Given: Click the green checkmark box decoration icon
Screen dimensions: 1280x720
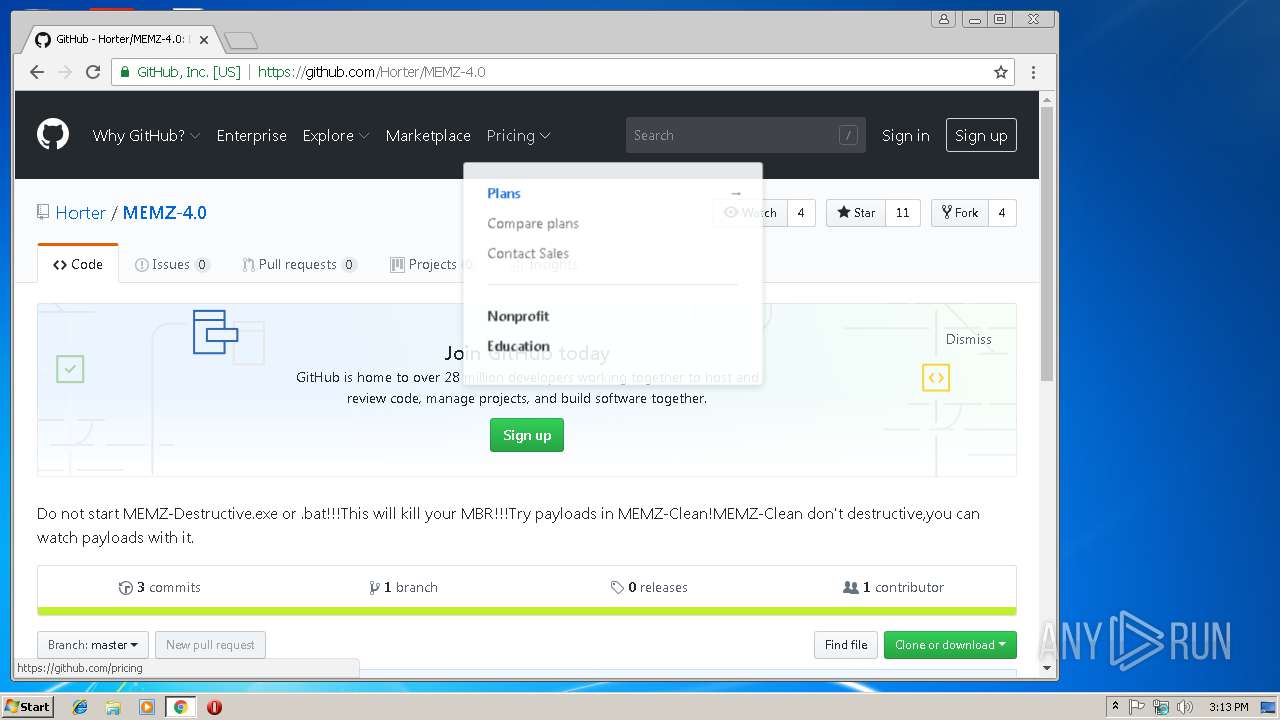Looking at the screenshot, I should (70, 369).
